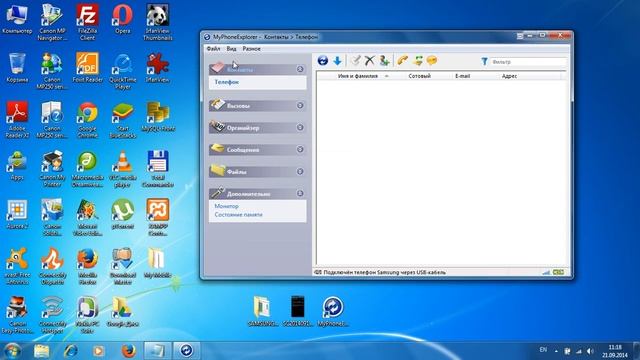This screenshot has width=640, height=360.
Task: Open the Корзина recycle bin icon
Action: tap(17, 68)
